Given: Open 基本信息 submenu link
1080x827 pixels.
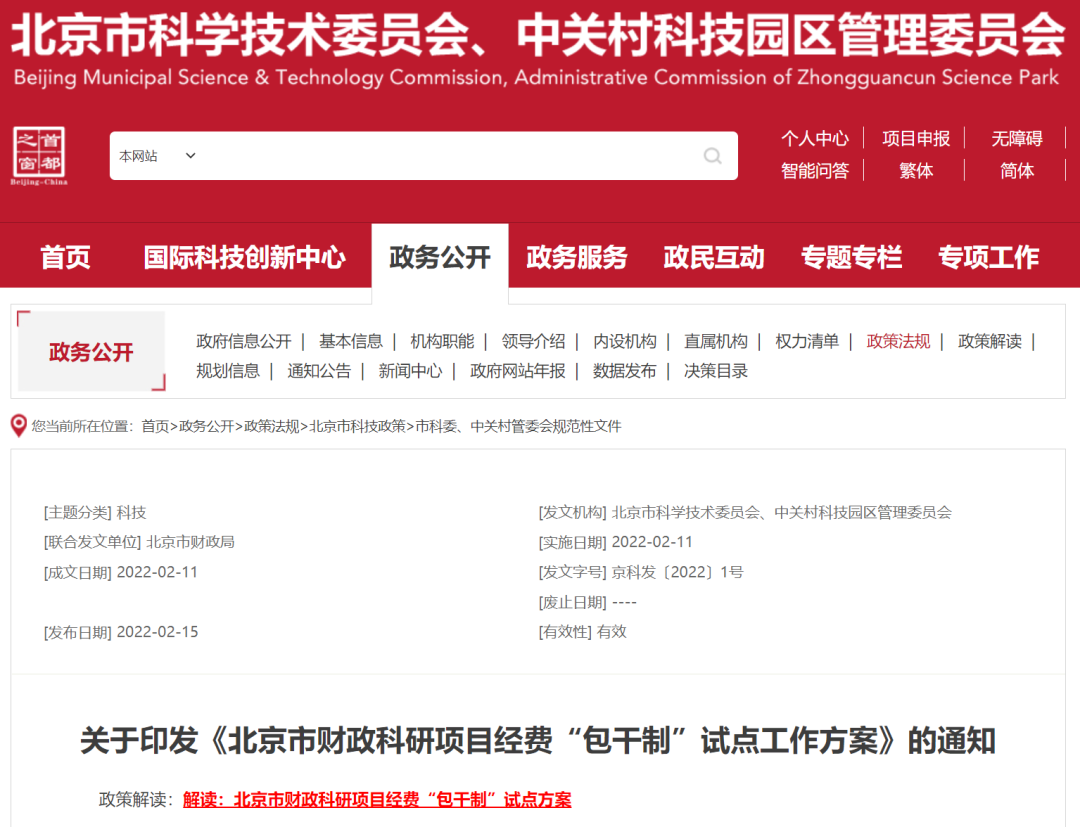Looking at the screenshot, I should pos(351,341).
